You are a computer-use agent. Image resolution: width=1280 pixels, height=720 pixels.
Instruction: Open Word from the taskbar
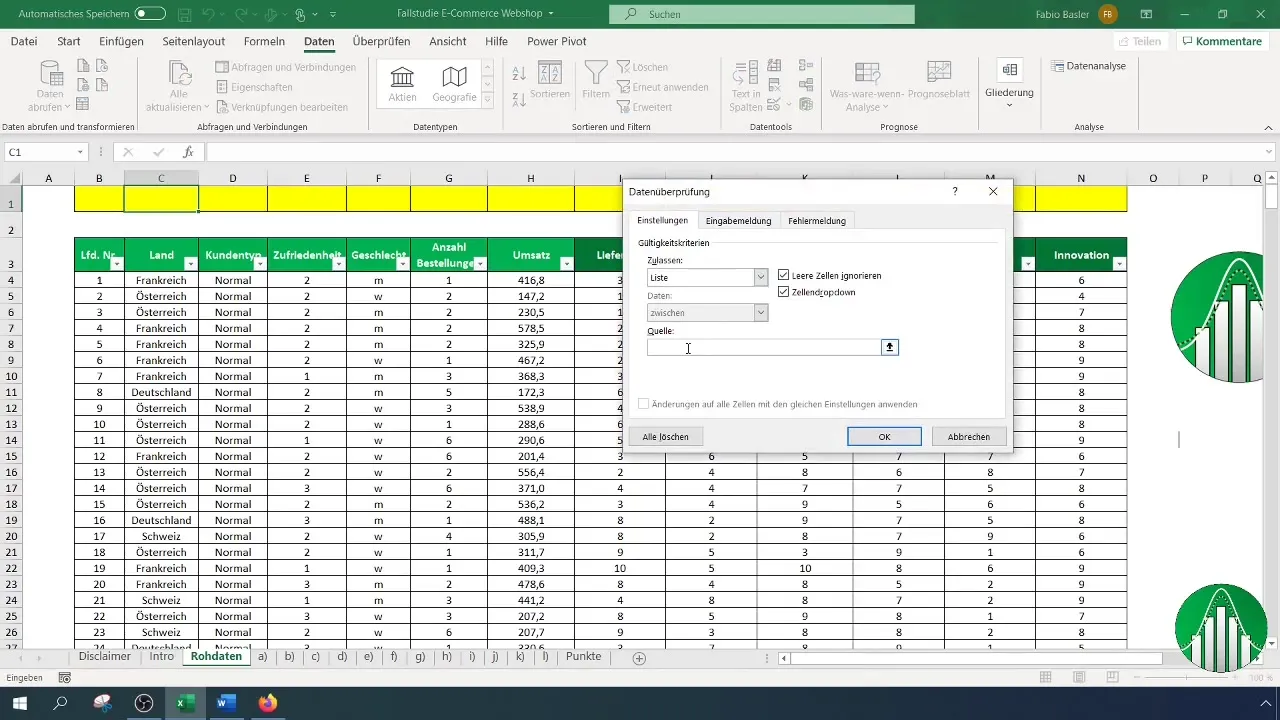[226, 703]
